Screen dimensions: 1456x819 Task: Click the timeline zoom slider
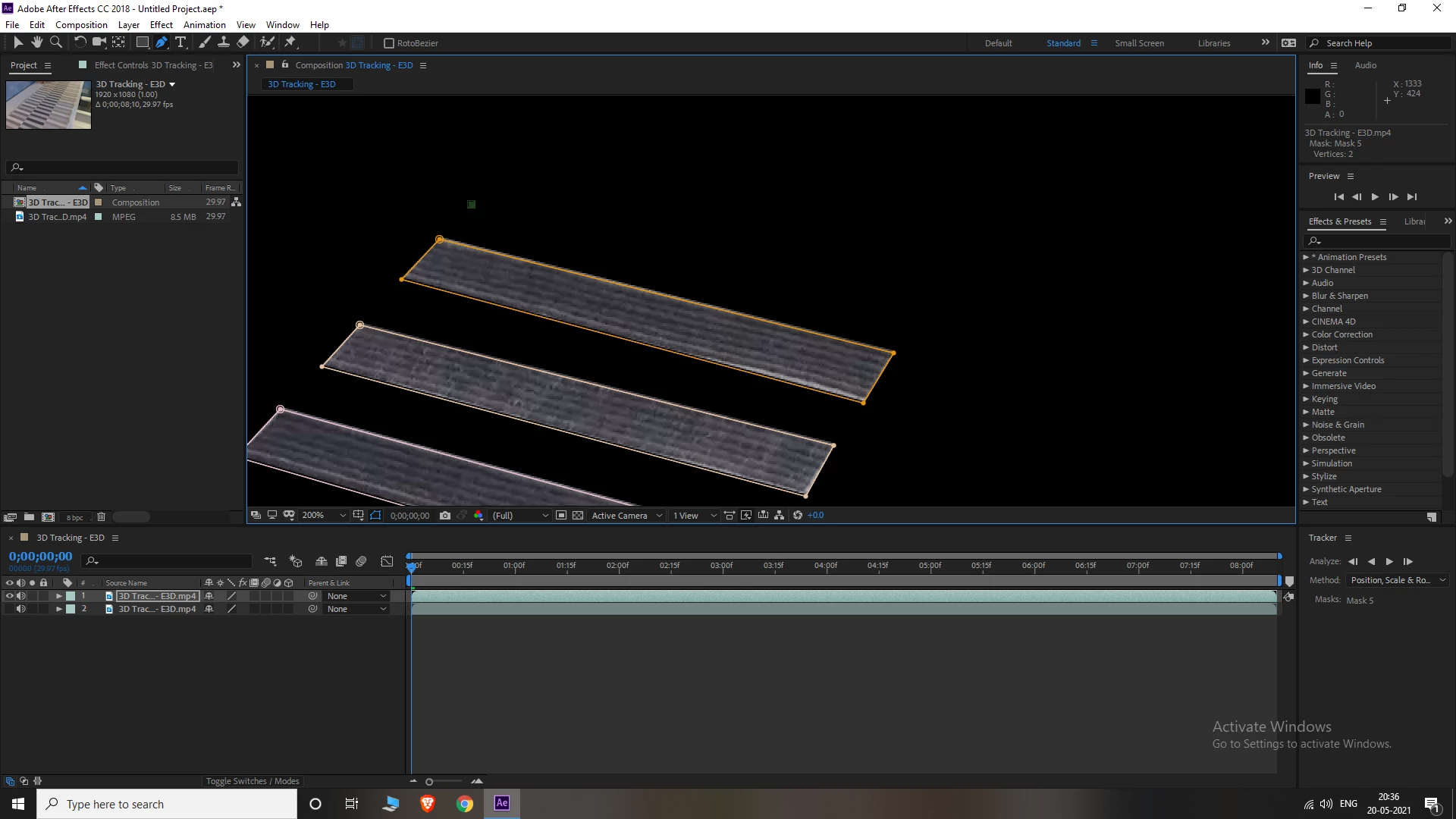[429, 782]
